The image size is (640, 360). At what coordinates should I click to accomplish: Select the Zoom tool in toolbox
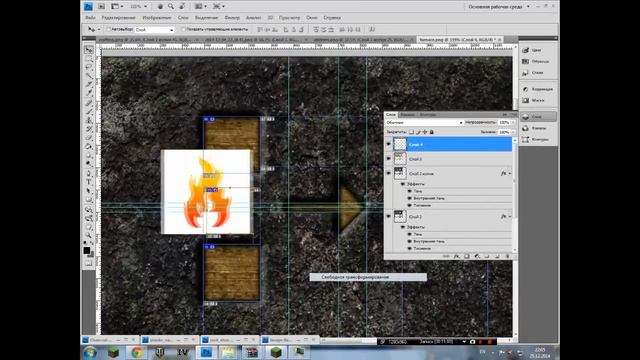89,236
